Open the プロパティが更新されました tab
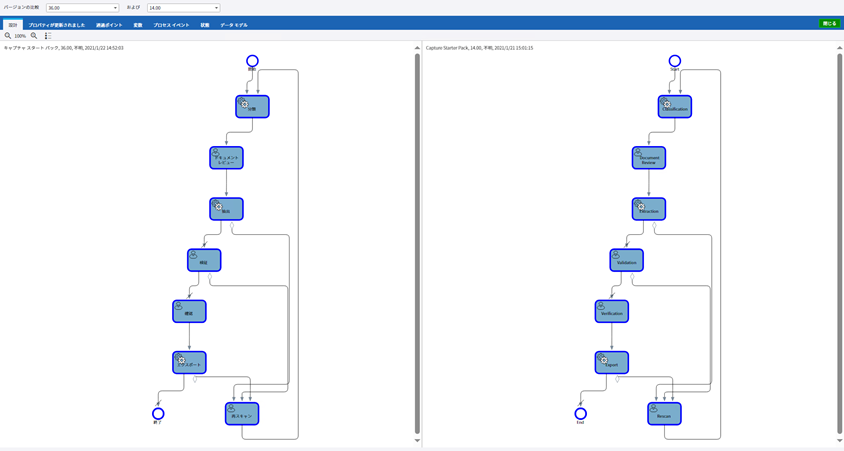 (57, 25)
